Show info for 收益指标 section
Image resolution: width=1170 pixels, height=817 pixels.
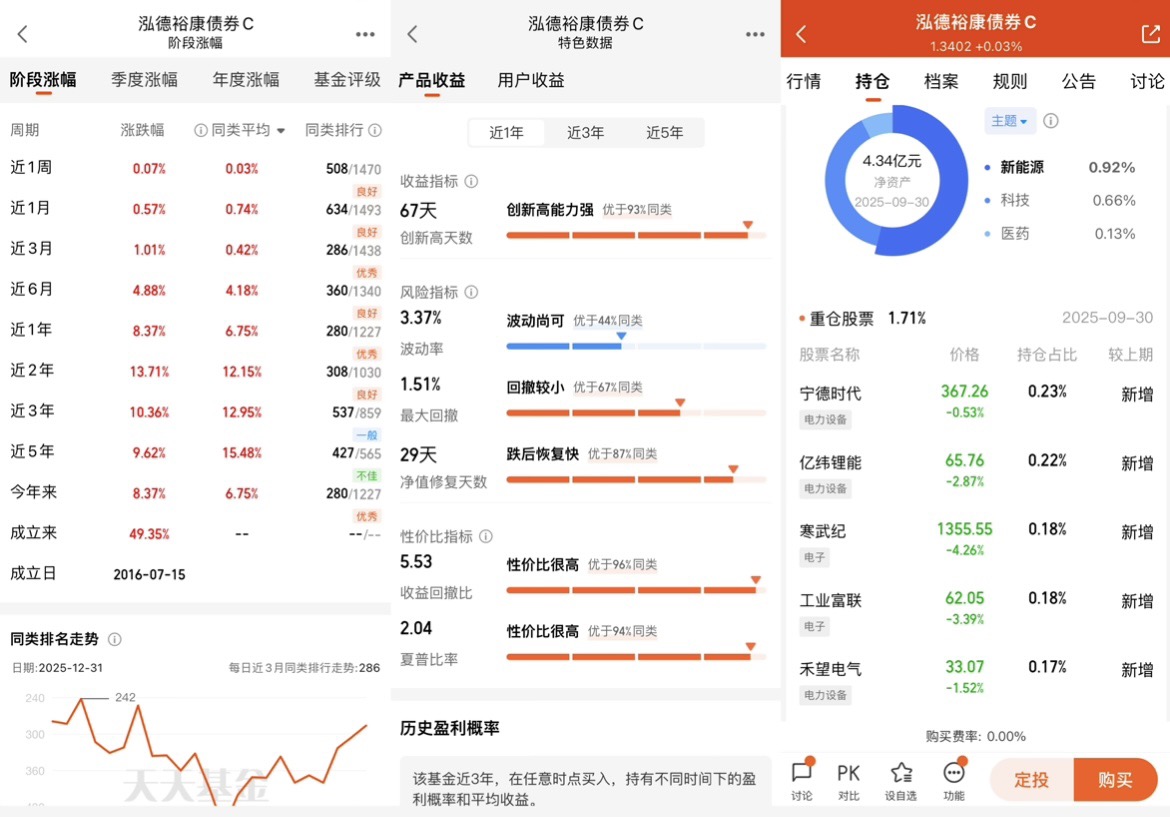(x=472, y=181)
